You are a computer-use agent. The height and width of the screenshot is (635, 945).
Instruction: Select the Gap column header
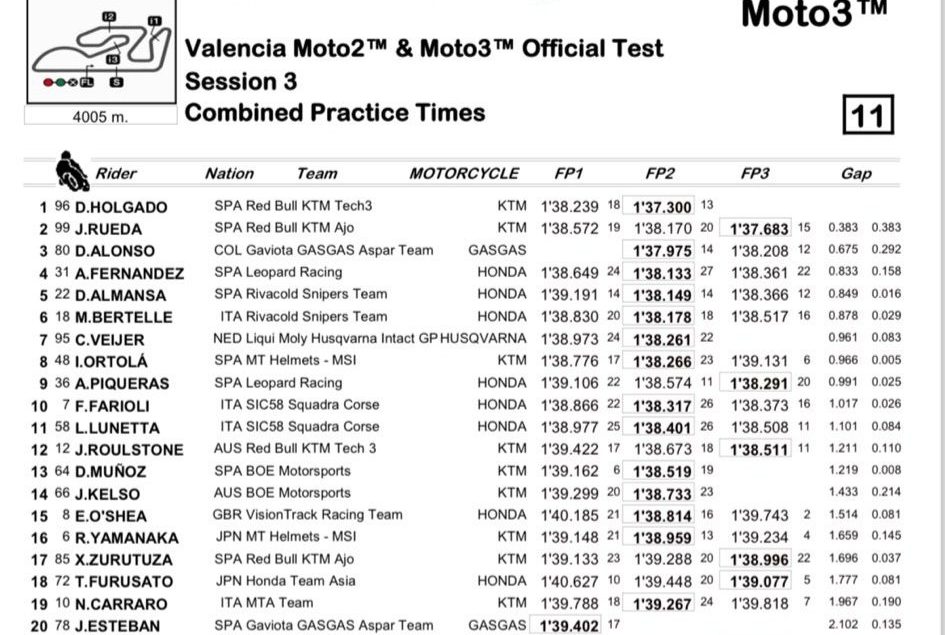click(856, 173)
